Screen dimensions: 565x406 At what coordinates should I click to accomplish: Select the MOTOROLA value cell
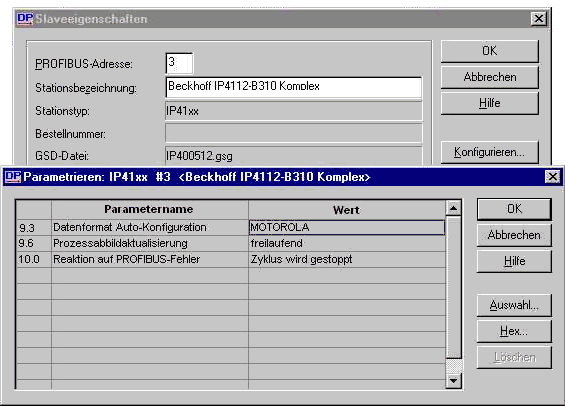[347, 227]
